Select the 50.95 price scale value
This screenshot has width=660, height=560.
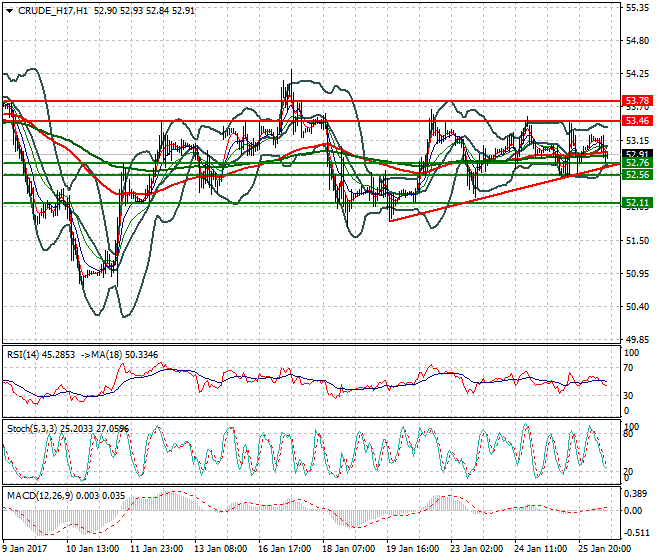click(637, 274)
